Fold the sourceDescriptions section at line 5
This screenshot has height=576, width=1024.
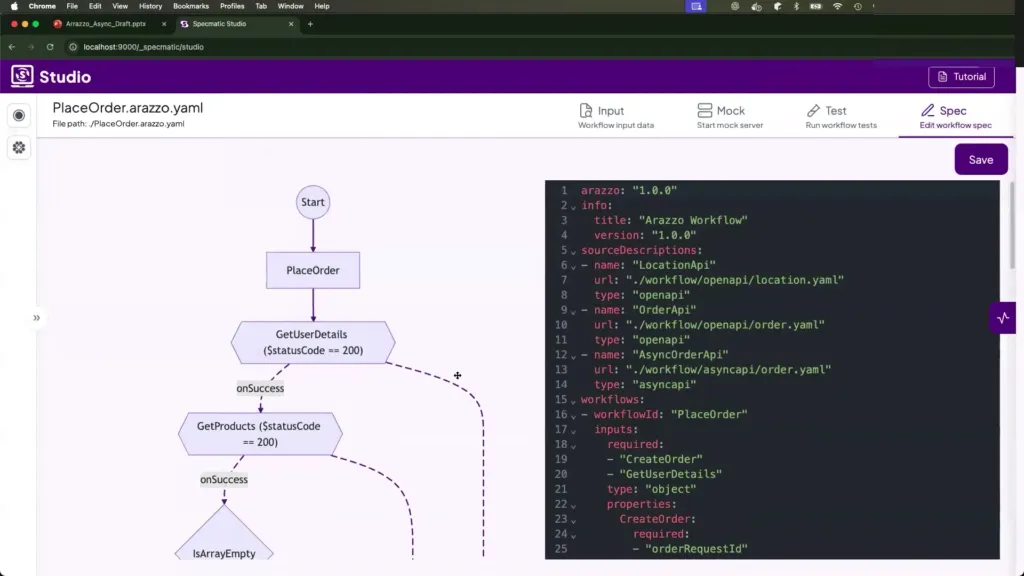(x=573, y=251)
